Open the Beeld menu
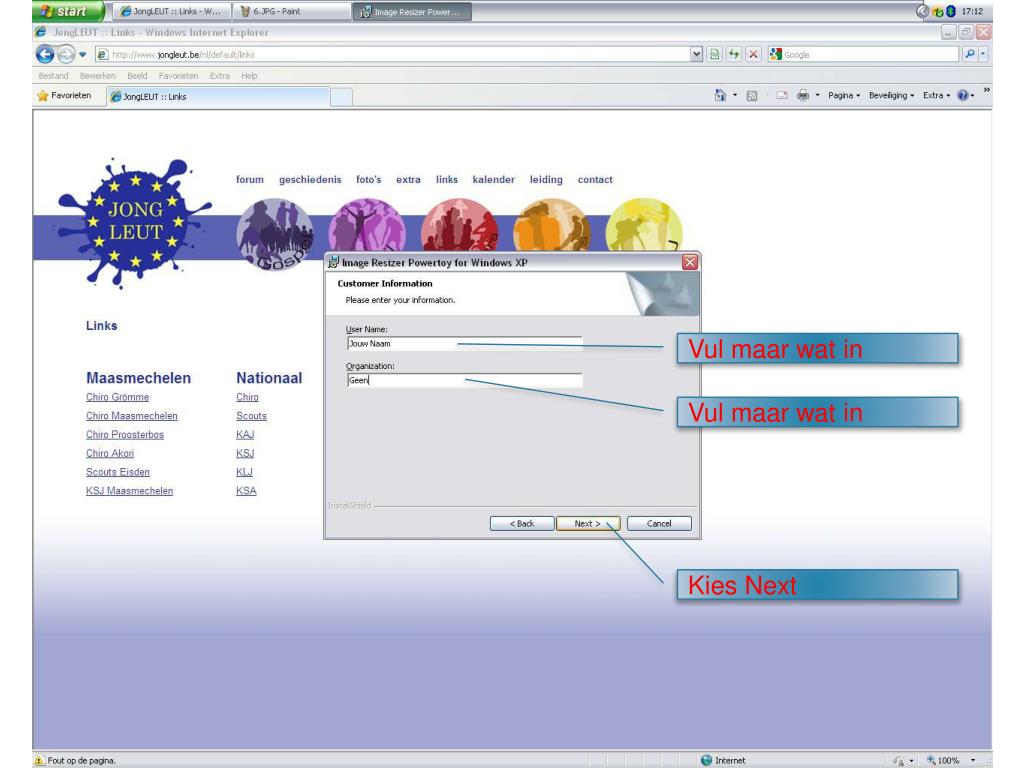Viewport: 1024px width, 768px height. [x=137, y=76]
